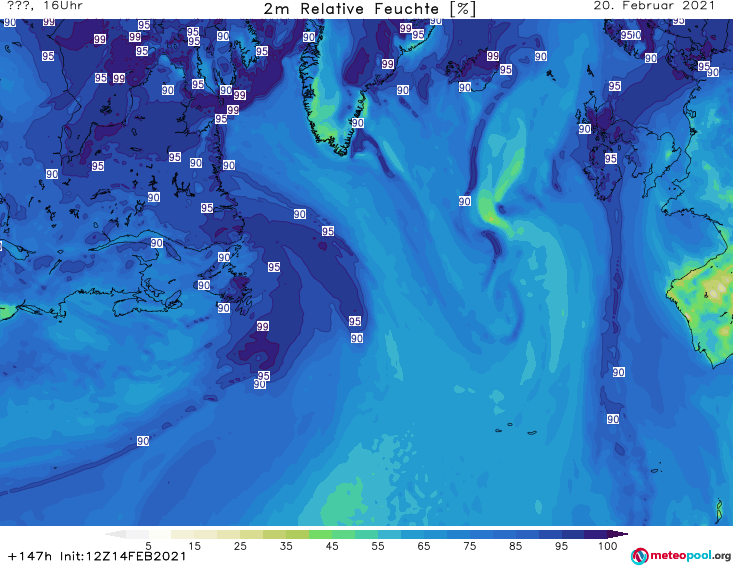Click the dark purple 100 segment of color scale
This screenshot has height=566, width=733.
pos(596,534)
